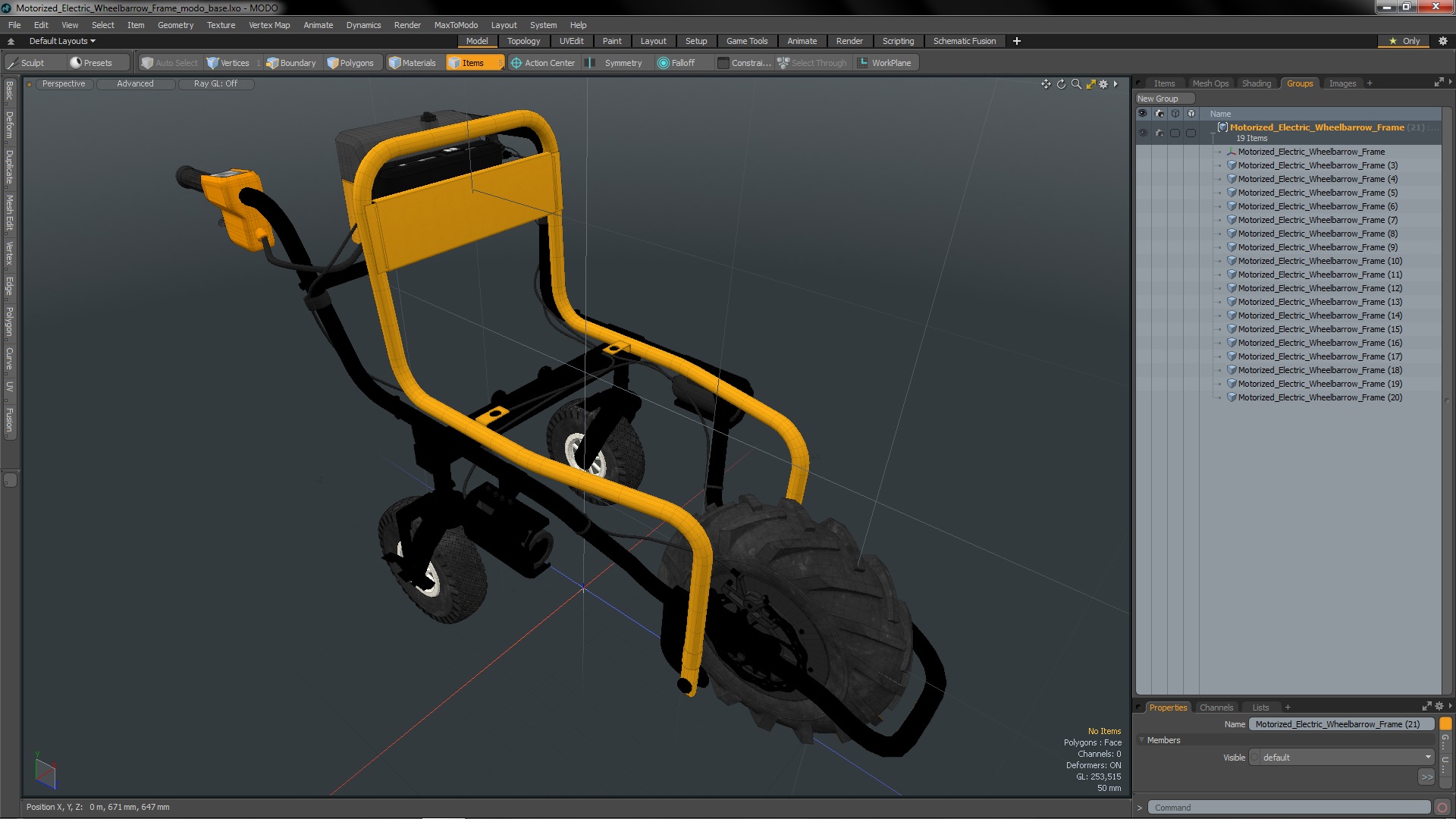
Task: Click the wireframe cube column header icon
Action: pos(1175,114)
